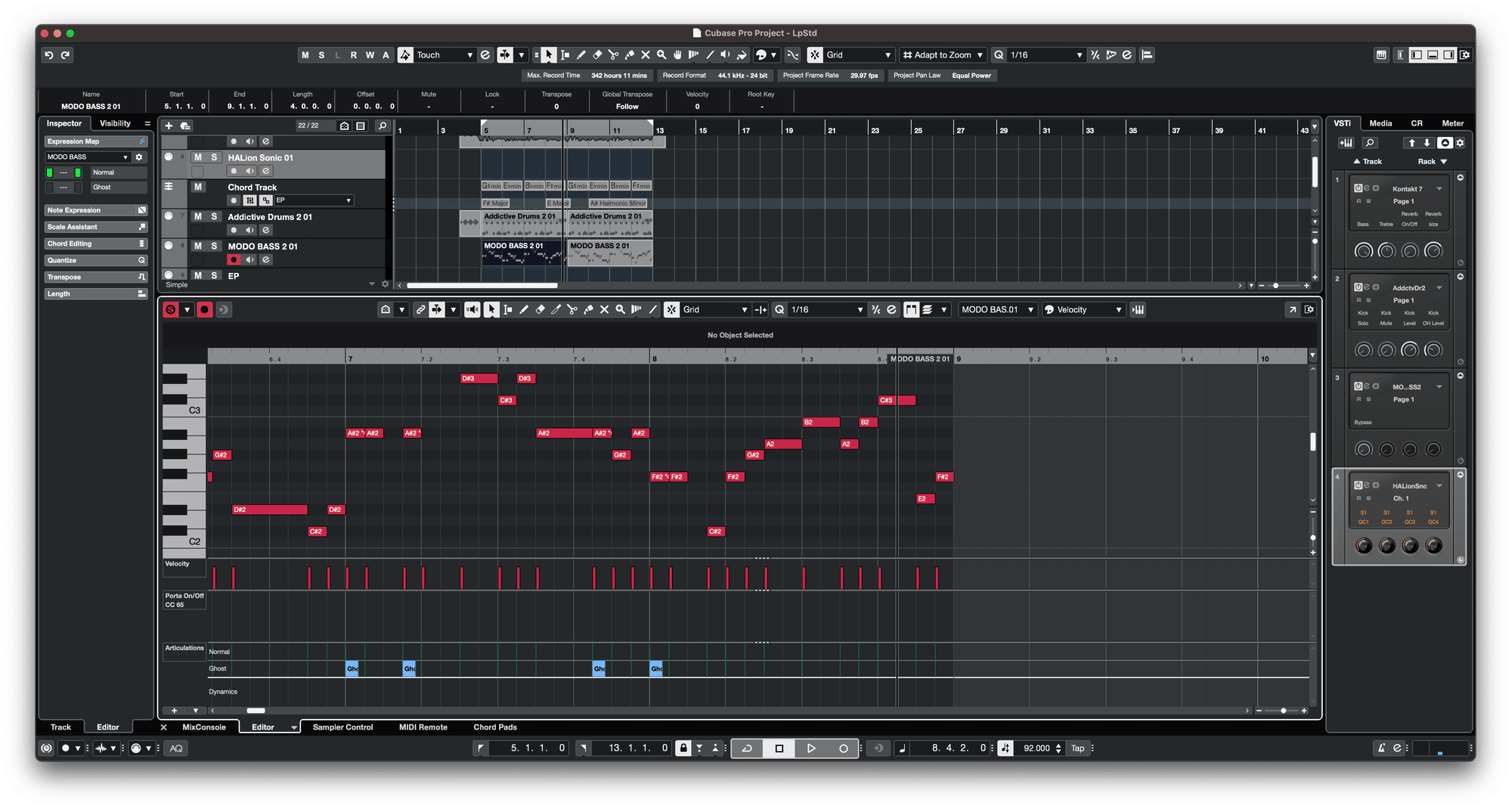Toggle Acoustic Feedback speaker icon in Key Editor

[x=472, y=309]
